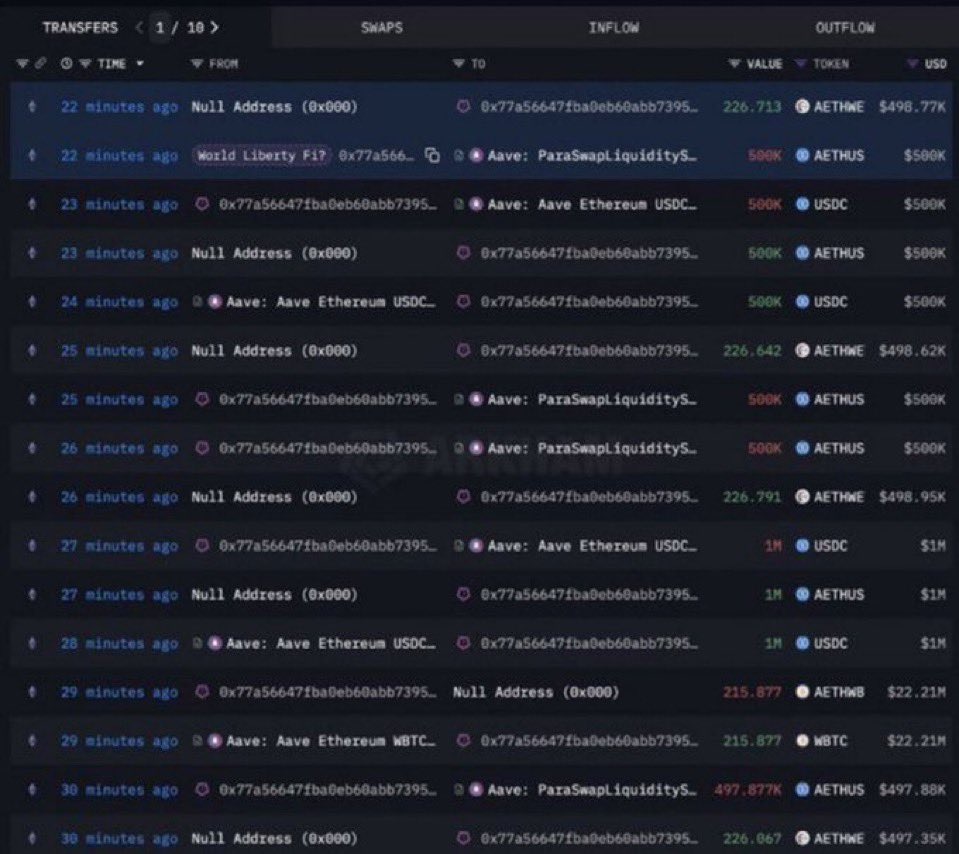
Task: Copy the World Liberty Fi address
Action: tap(432, 155)
